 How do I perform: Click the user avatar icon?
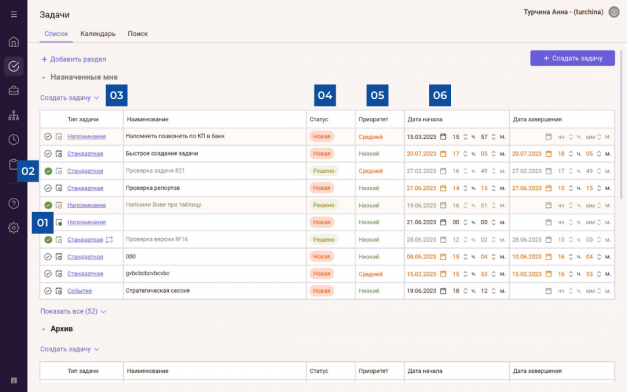(614, 12)
